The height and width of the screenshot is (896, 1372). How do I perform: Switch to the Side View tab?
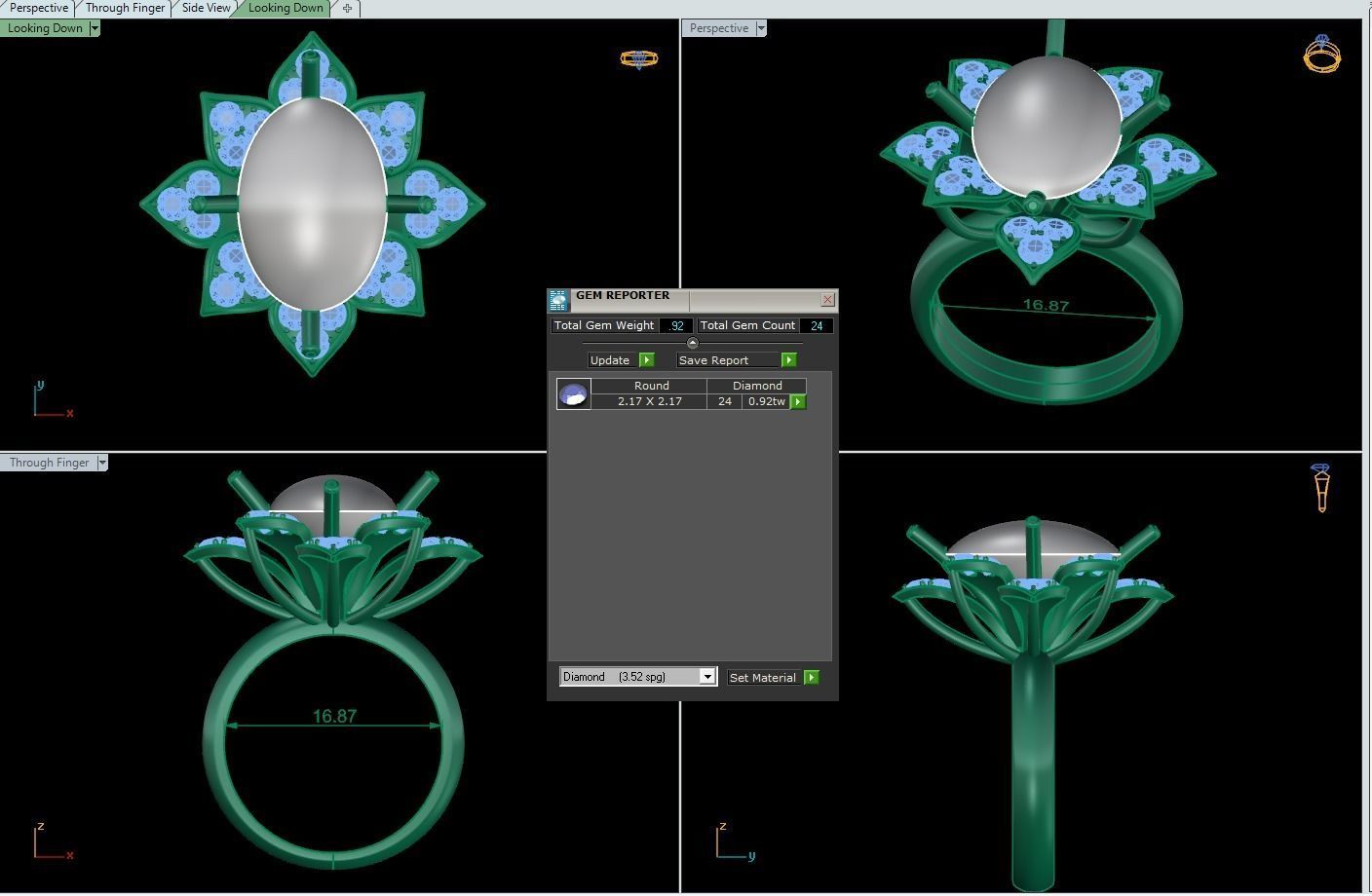(x=206, y=8)
